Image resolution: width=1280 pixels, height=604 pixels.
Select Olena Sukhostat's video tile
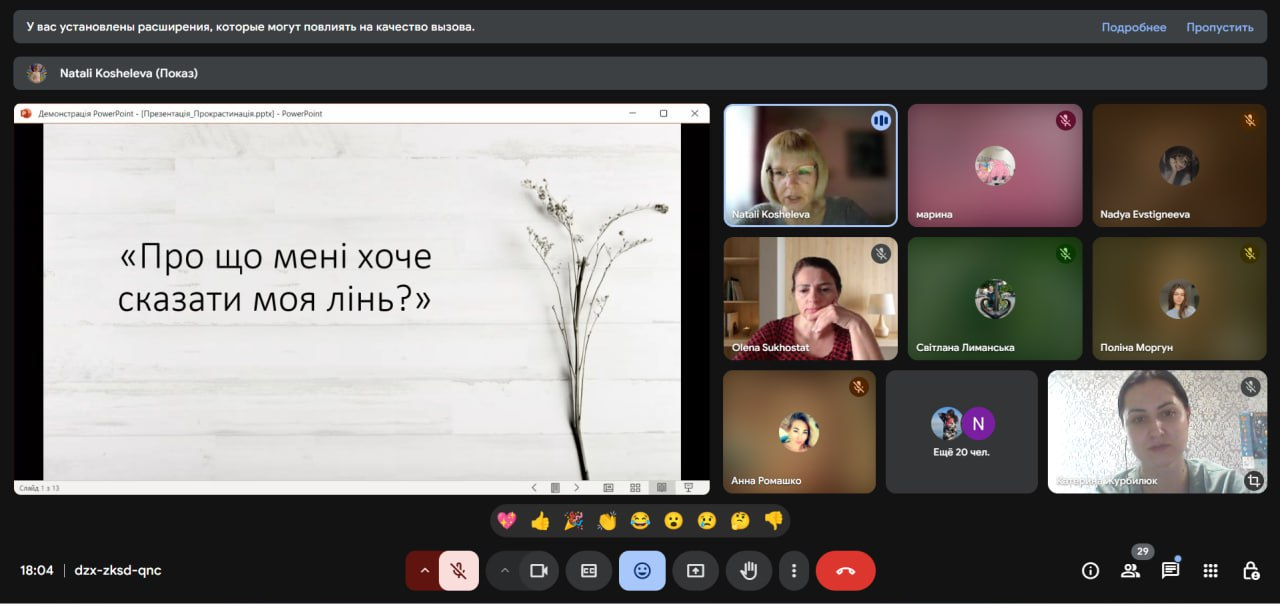(810, 298)
